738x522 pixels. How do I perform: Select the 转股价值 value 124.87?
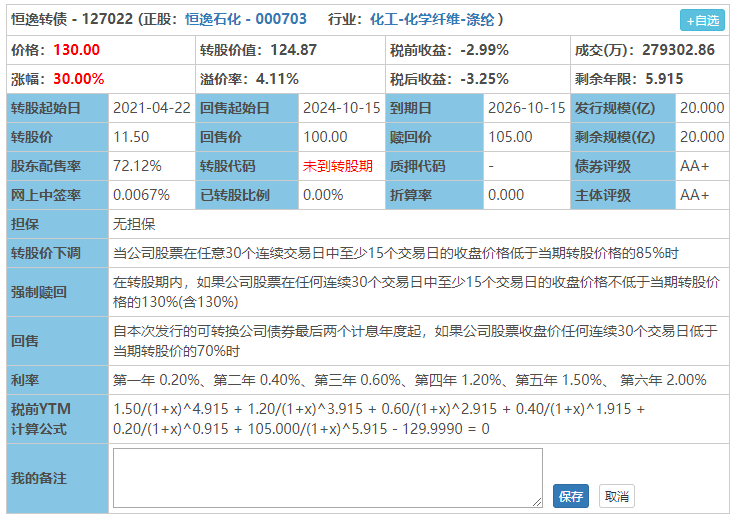[x=293, y=50]
